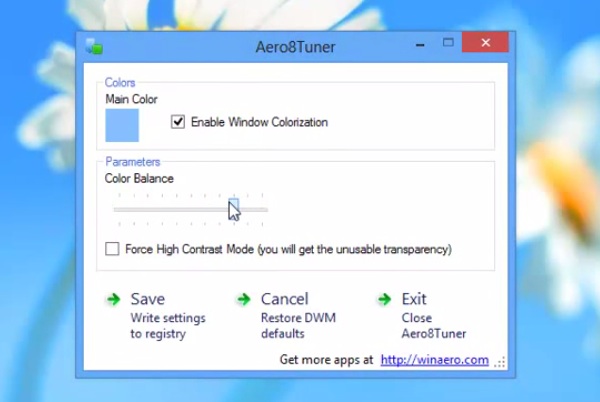The image size is (600, 402).
Task: Exit and close Aero8Tuner
Action: [x=434, y=316]
